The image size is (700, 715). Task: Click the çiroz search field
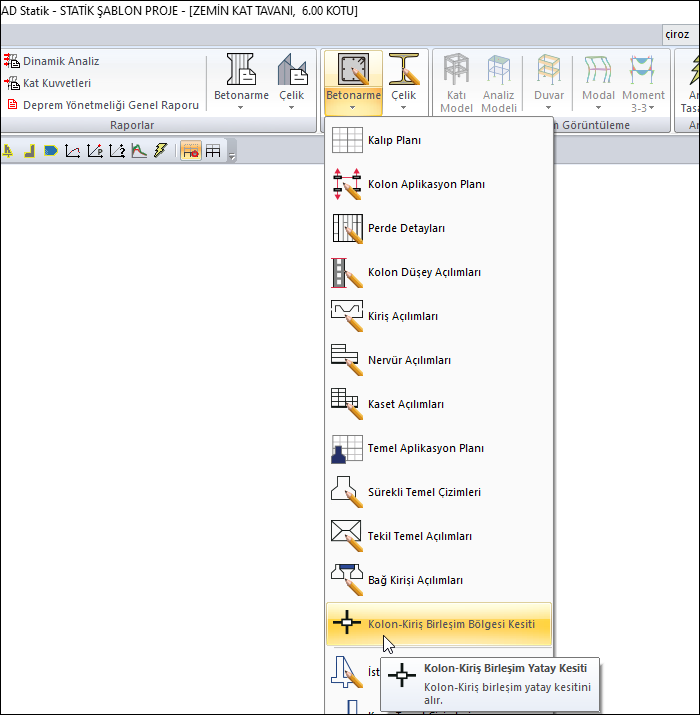(x=680, y=35)
